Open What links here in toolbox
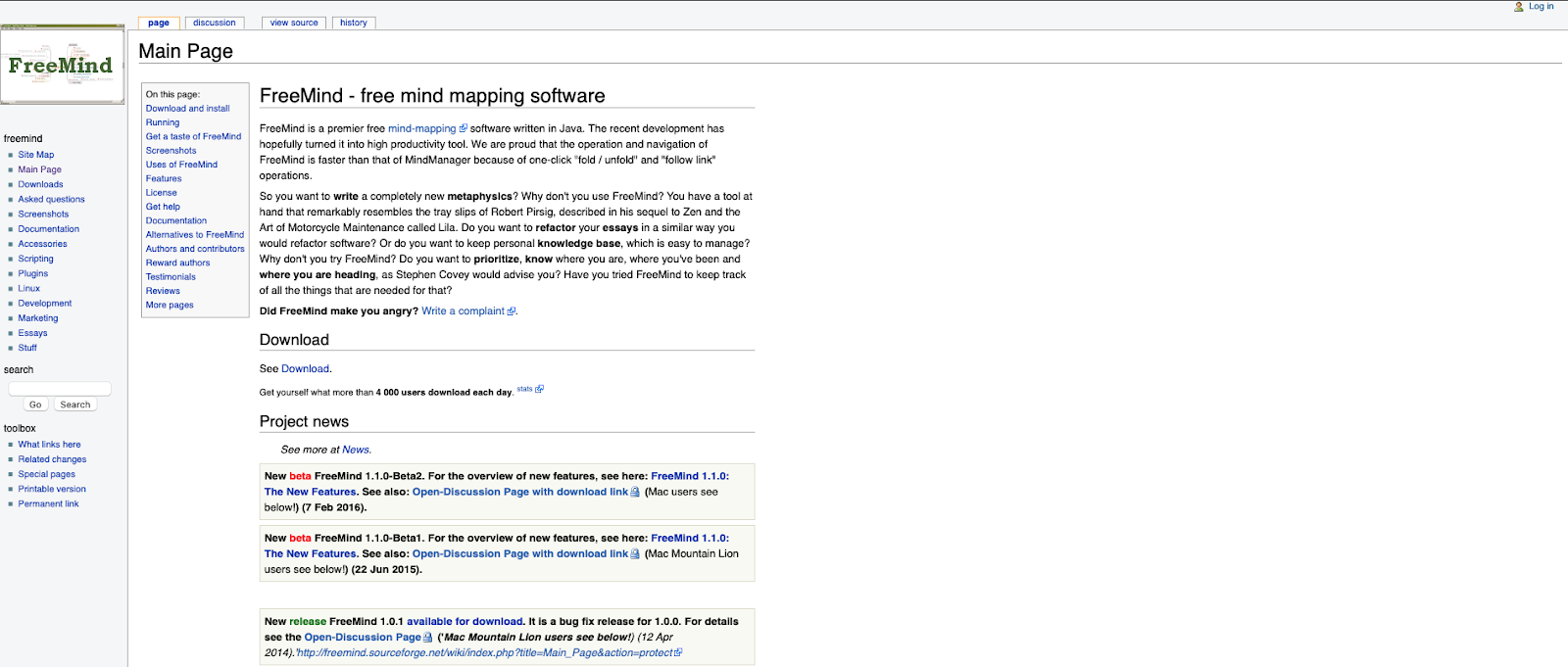Image resolution: width=1568 pixels, height=667 pixels. tap(49, 445)
